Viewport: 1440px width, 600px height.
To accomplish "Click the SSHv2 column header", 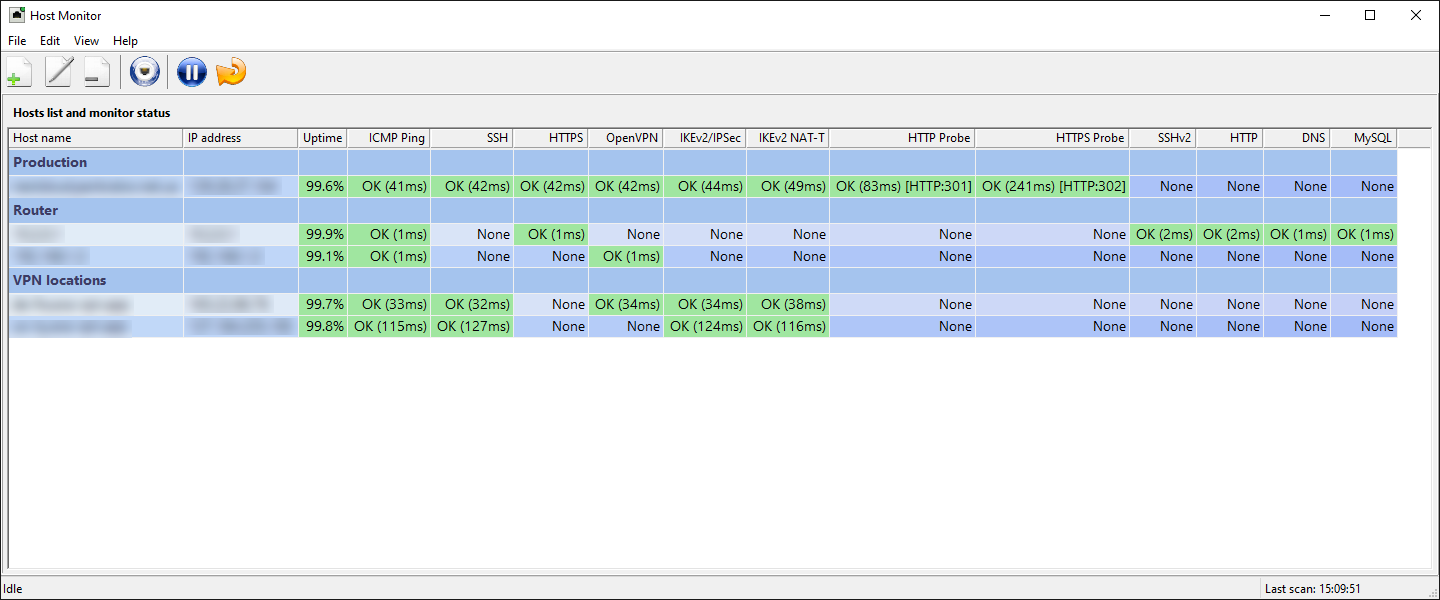I will coord(1163,138).
